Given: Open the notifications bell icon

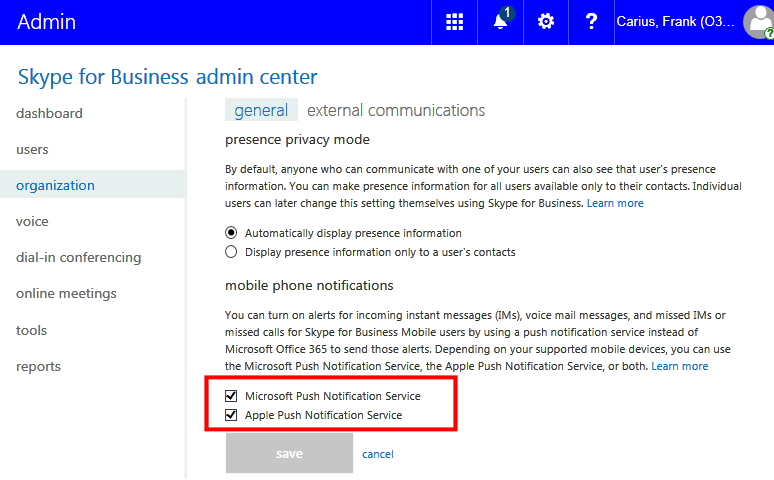Looking at the screenshot, I should coord(500,22).
